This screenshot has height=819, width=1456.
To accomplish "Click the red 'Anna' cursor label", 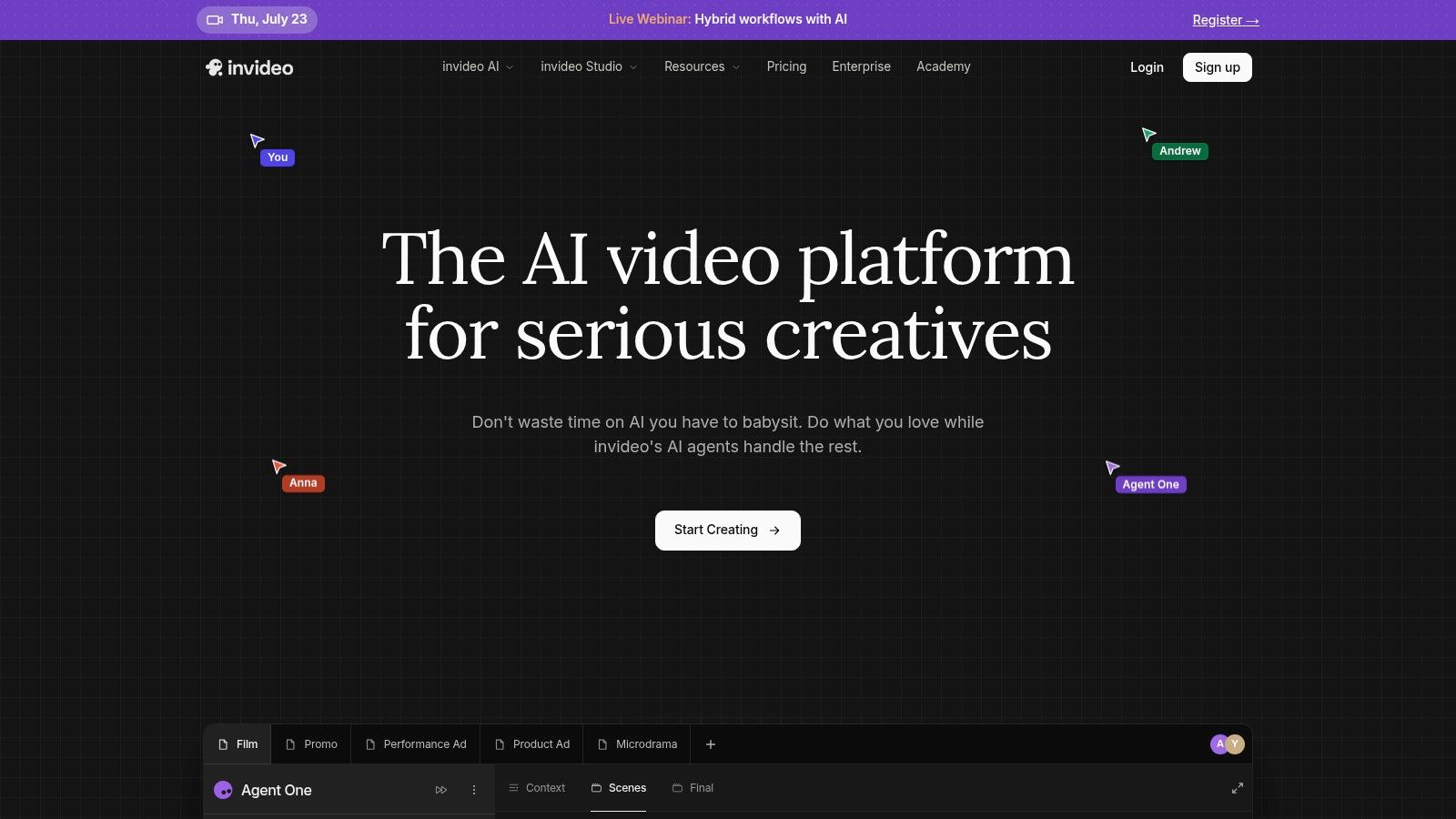I will coord(303,483).
